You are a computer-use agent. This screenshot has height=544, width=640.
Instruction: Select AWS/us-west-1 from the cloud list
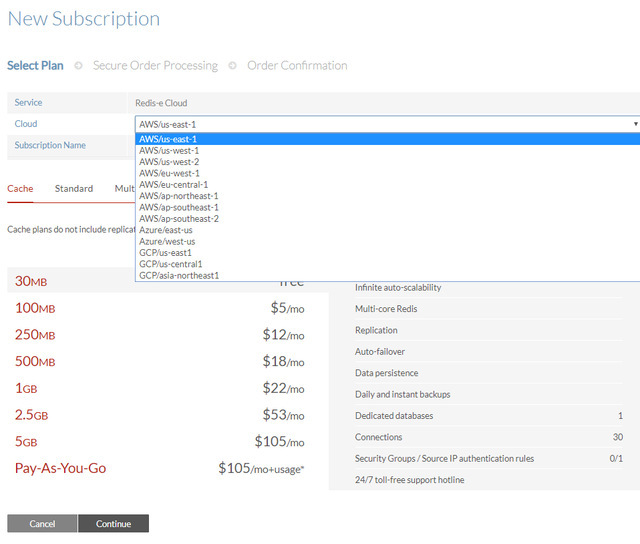click(170, 151)
